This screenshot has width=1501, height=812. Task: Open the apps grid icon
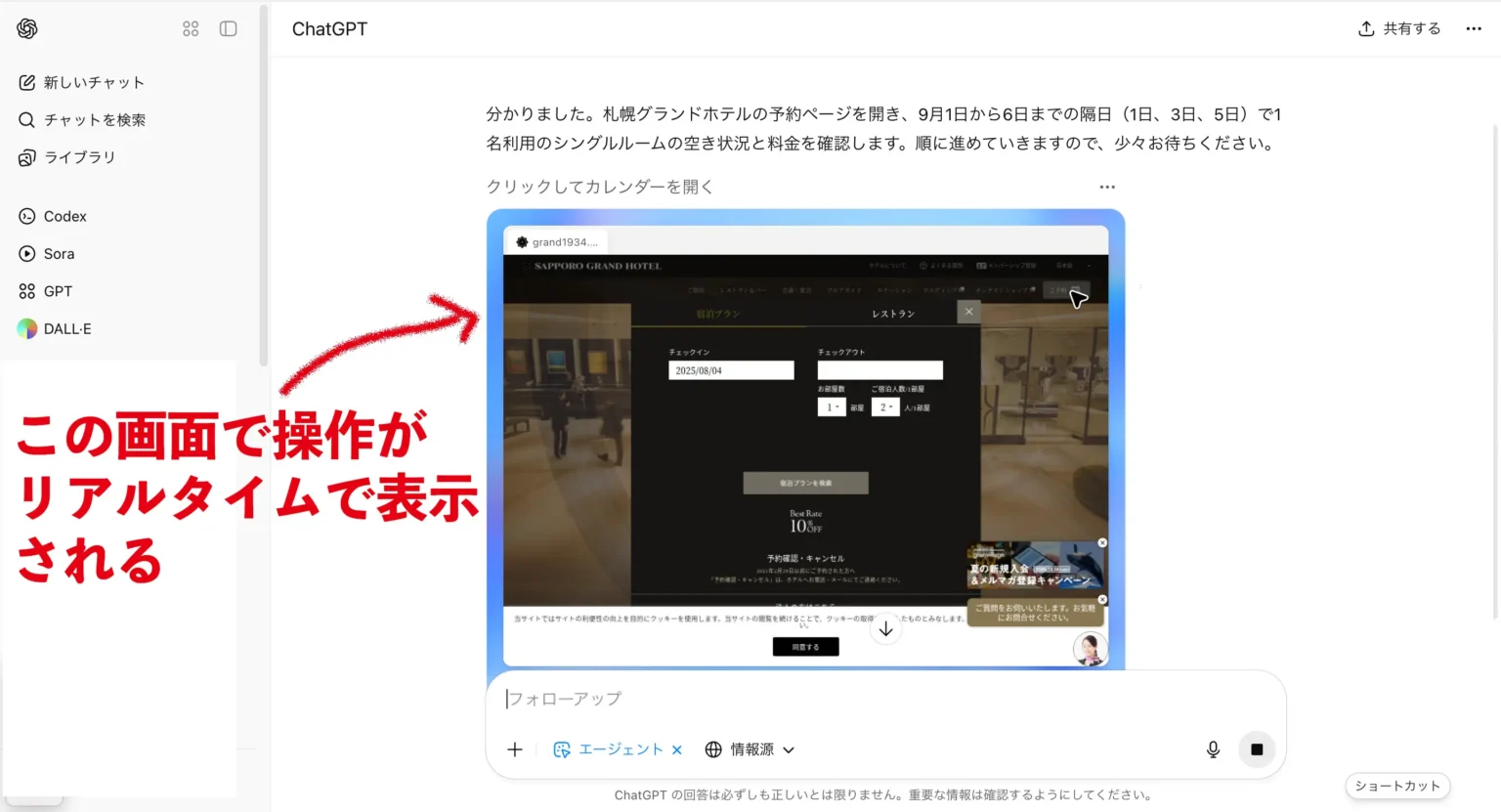(x=191, y=29)
